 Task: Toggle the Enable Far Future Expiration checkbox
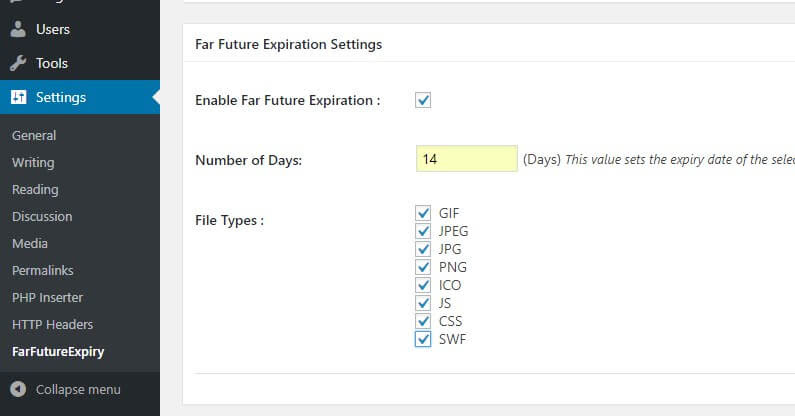(423, 100)
